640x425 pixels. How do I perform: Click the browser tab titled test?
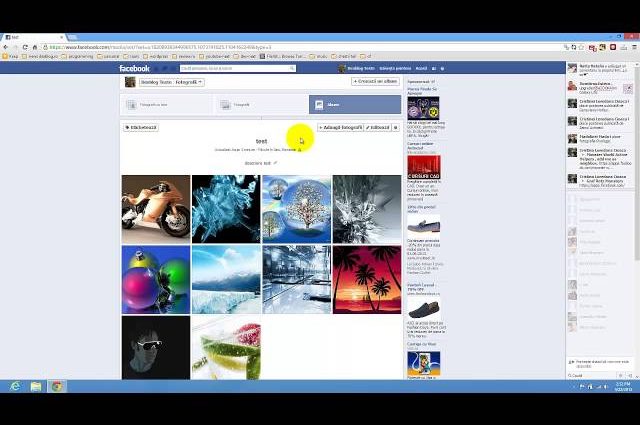pos(33,37)
